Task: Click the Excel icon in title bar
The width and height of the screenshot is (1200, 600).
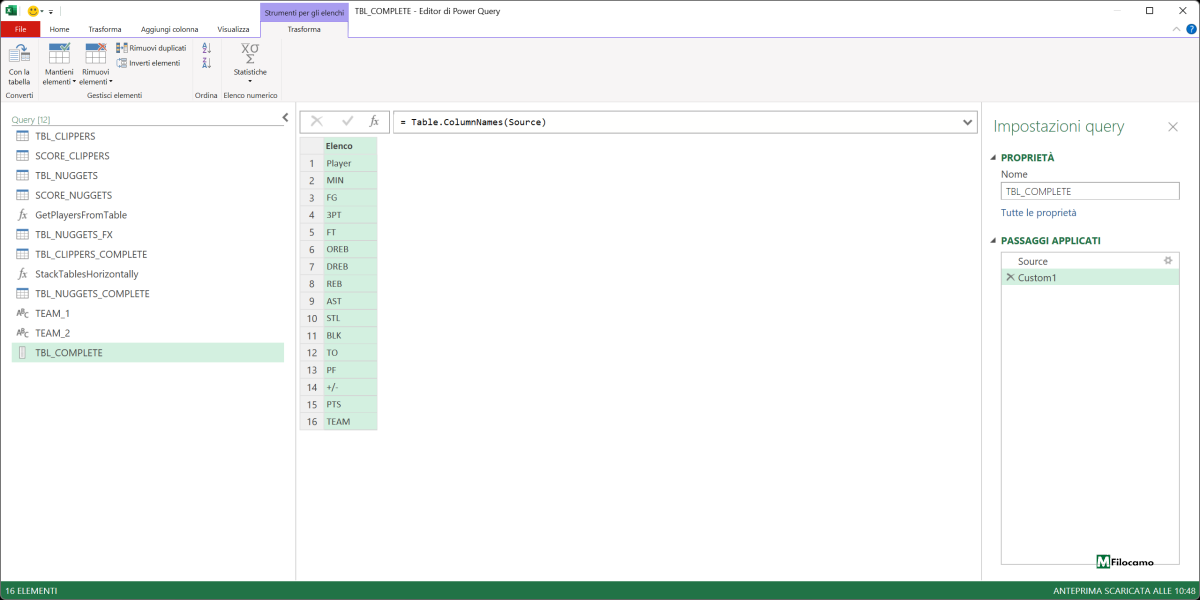Action: 12,11
